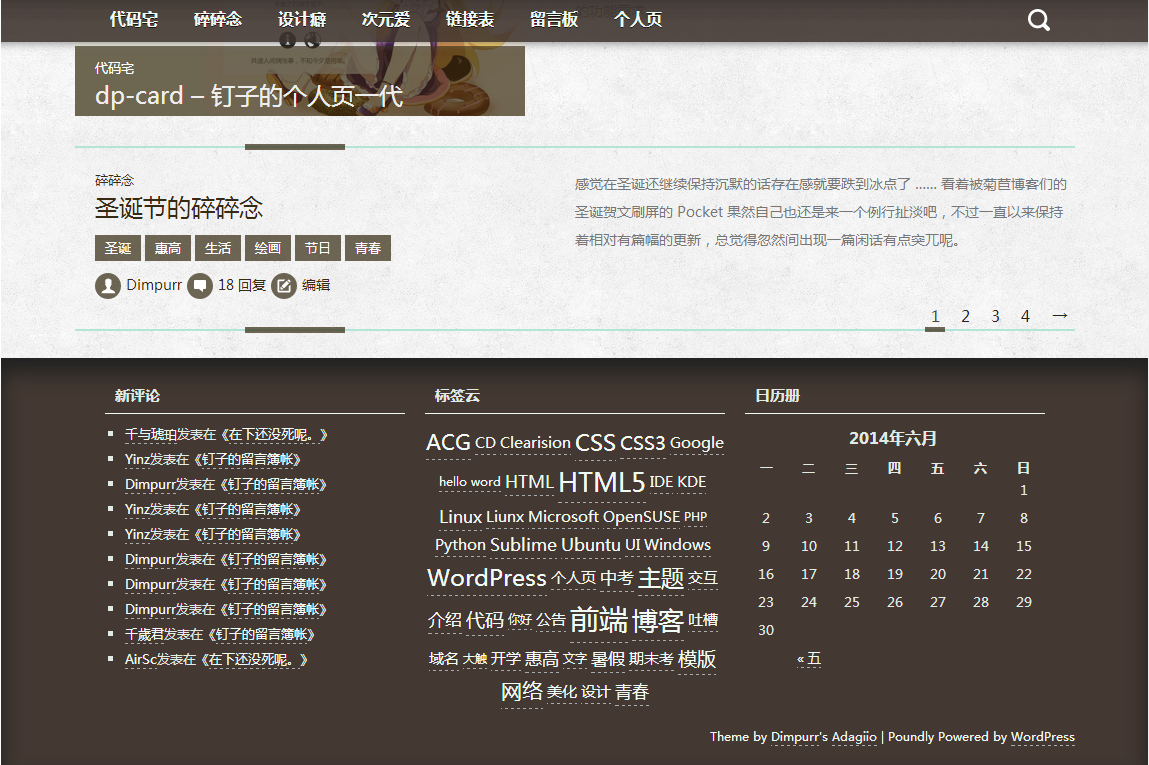Image resolution: width=1149 pixels, height=765 pixels.
Task: Open the search magnifier icon
Action: coord(1039,20)
